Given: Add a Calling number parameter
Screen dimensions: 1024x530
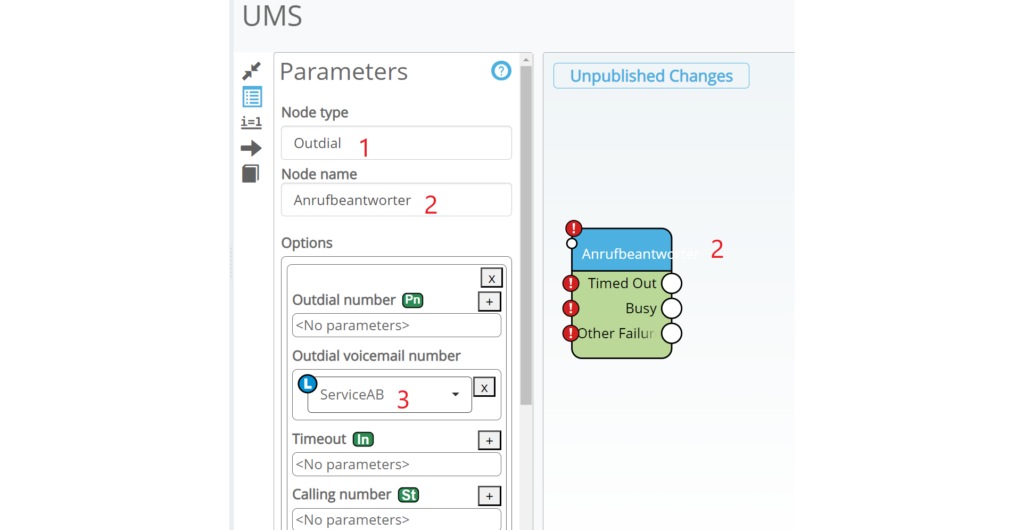Looking at the screenshot, I should [489, 496].
